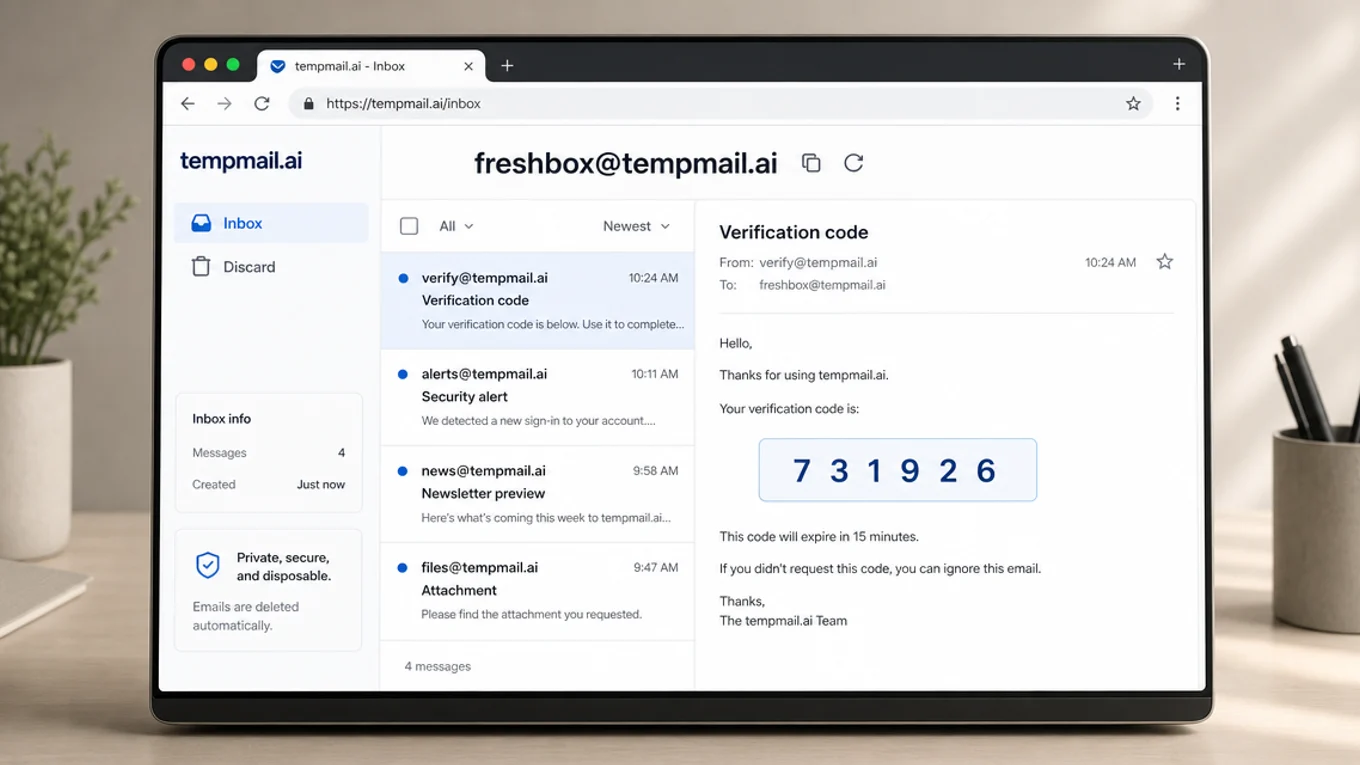The height and width of the screenshot is (765, 1360).
Task: Click the tempmail.ai logo text in the sidebar
Action: [241, 161]
